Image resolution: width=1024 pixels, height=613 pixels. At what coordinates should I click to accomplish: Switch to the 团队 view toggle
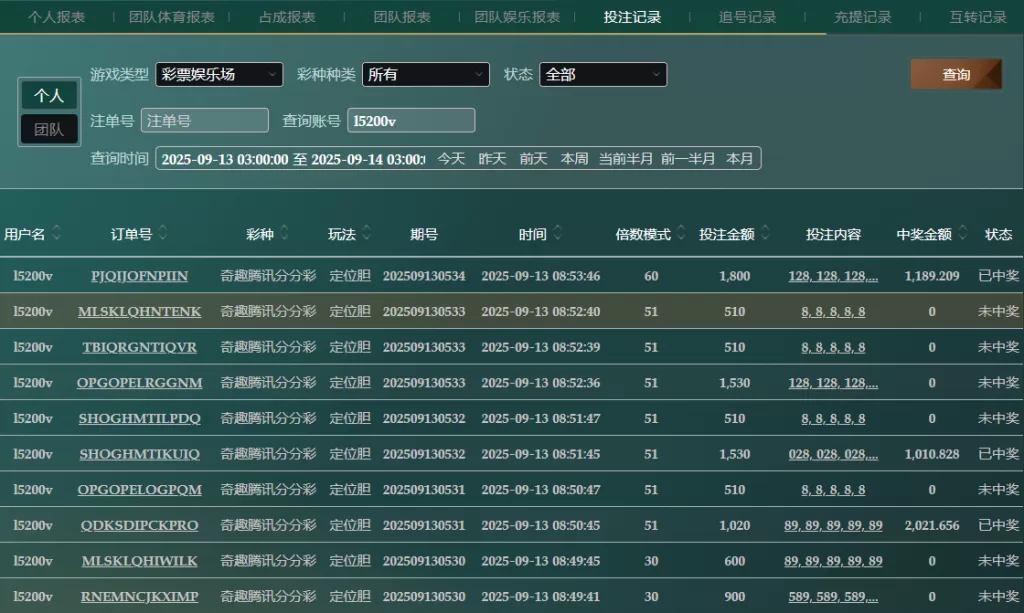tap(49, 129)
